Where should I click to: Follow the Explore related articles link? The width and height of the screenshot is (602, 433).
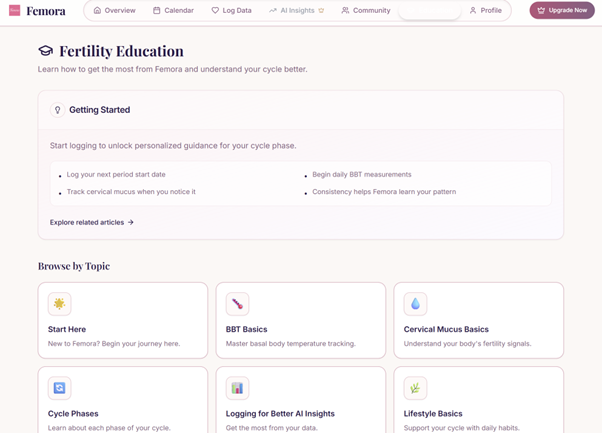pos(91,222)
